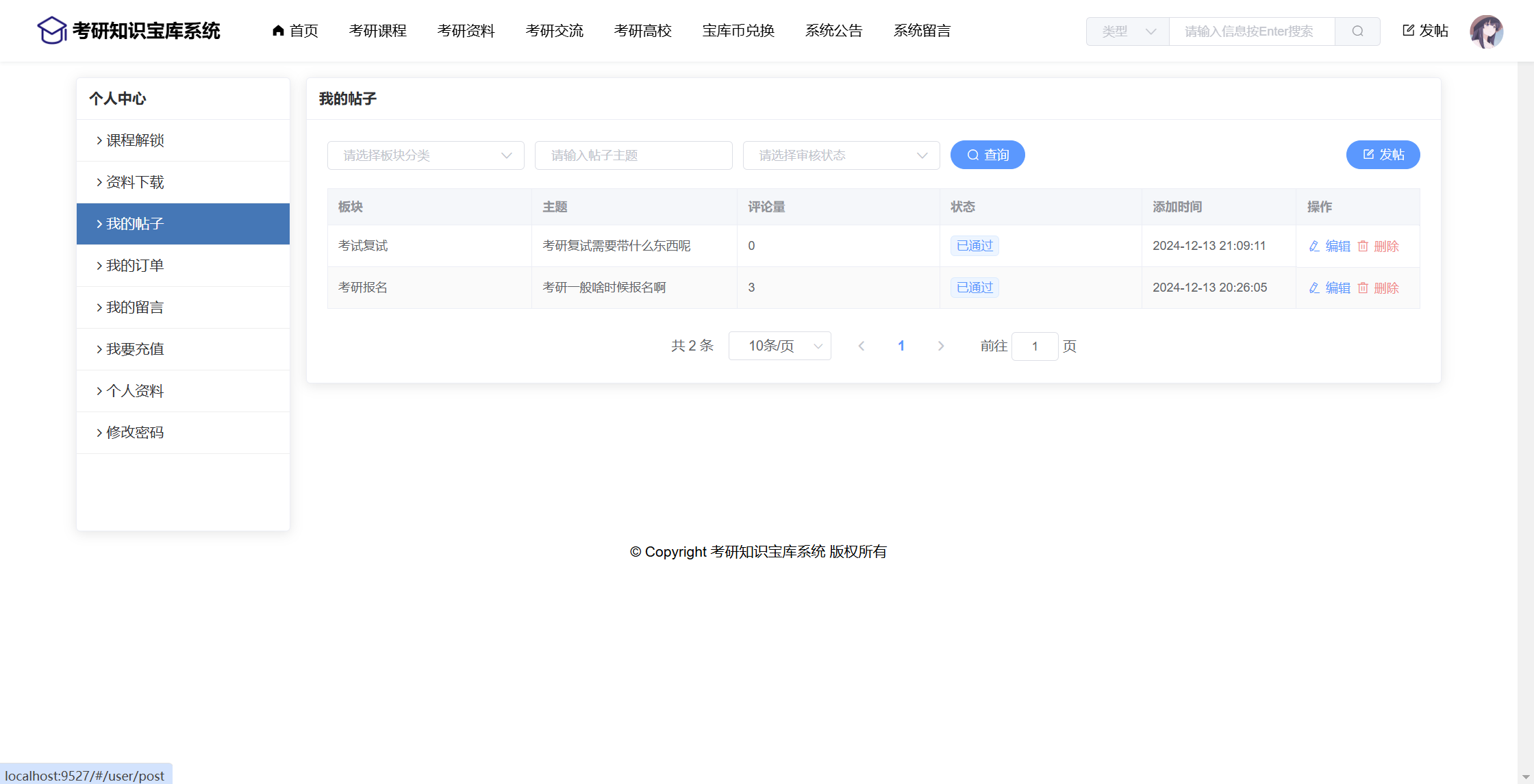The image size is (1534, 784).
Task: Click the magnifier search icon in header
Action: 1357,31
